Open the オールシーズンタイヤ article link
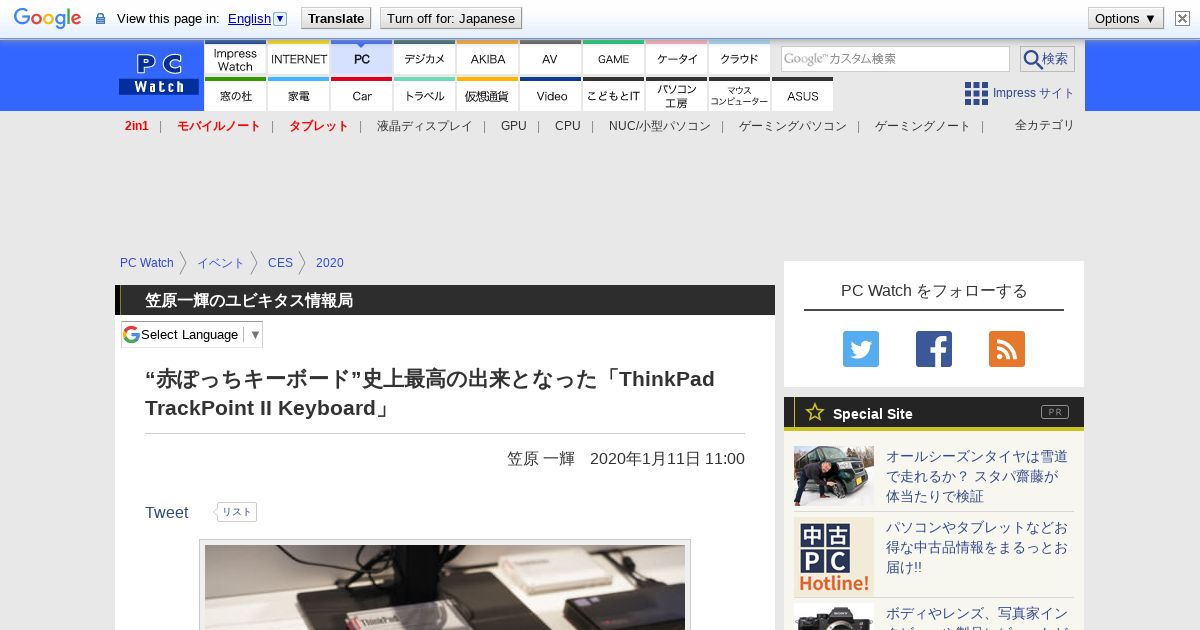 (x=977, y=476)
